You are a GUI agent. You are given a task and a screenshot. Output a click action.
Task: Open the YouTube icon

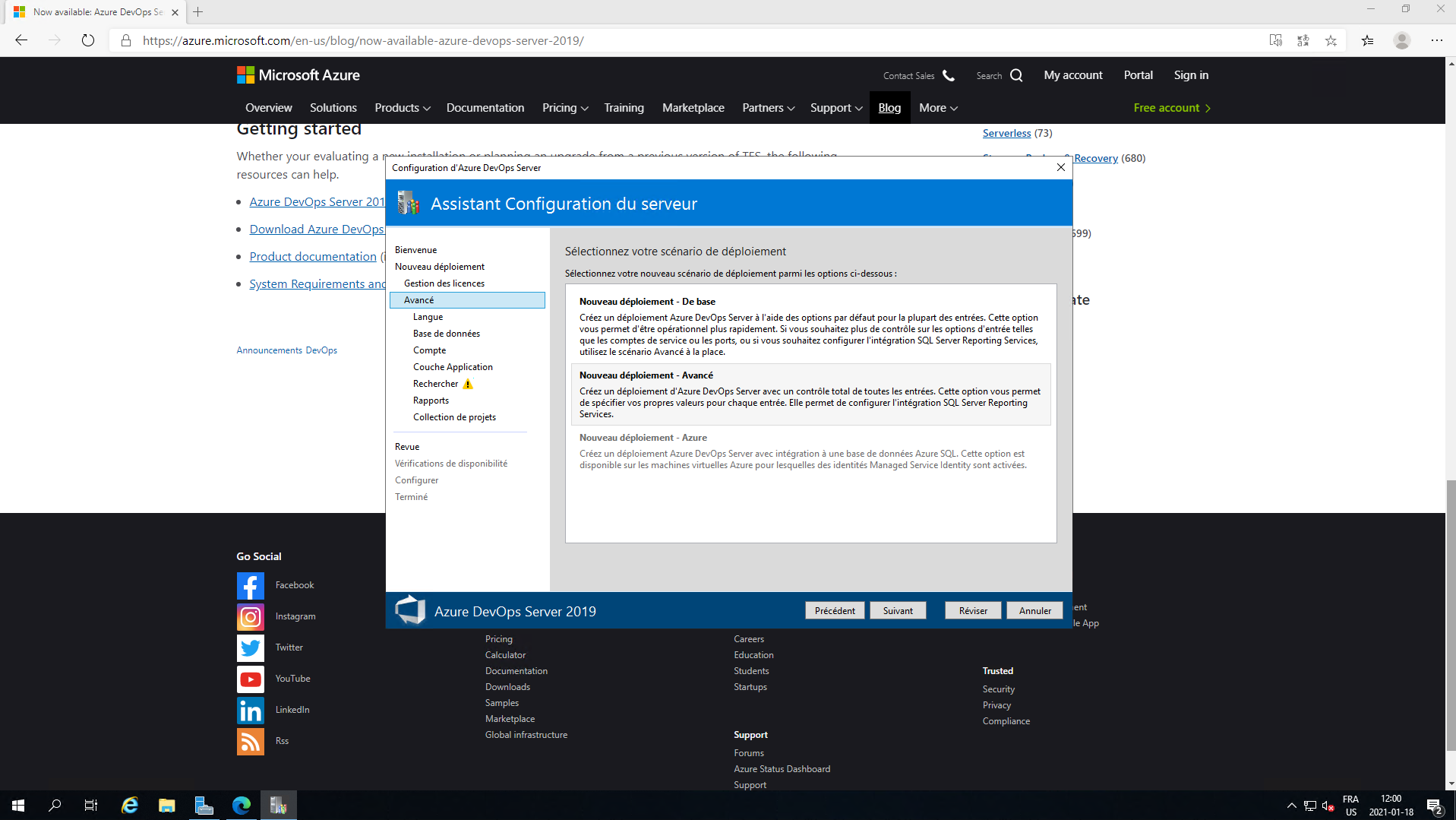250,679
